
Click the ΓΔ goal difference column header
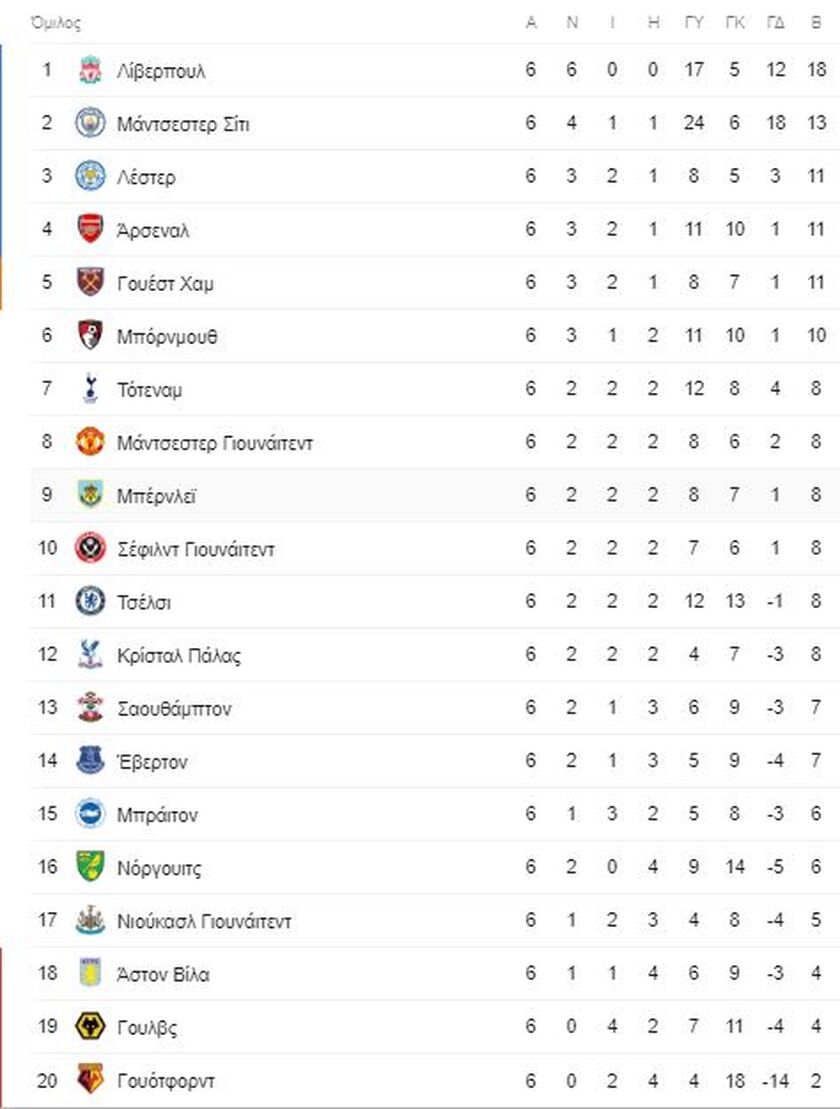pyautogui.click(x=776, y=23)
